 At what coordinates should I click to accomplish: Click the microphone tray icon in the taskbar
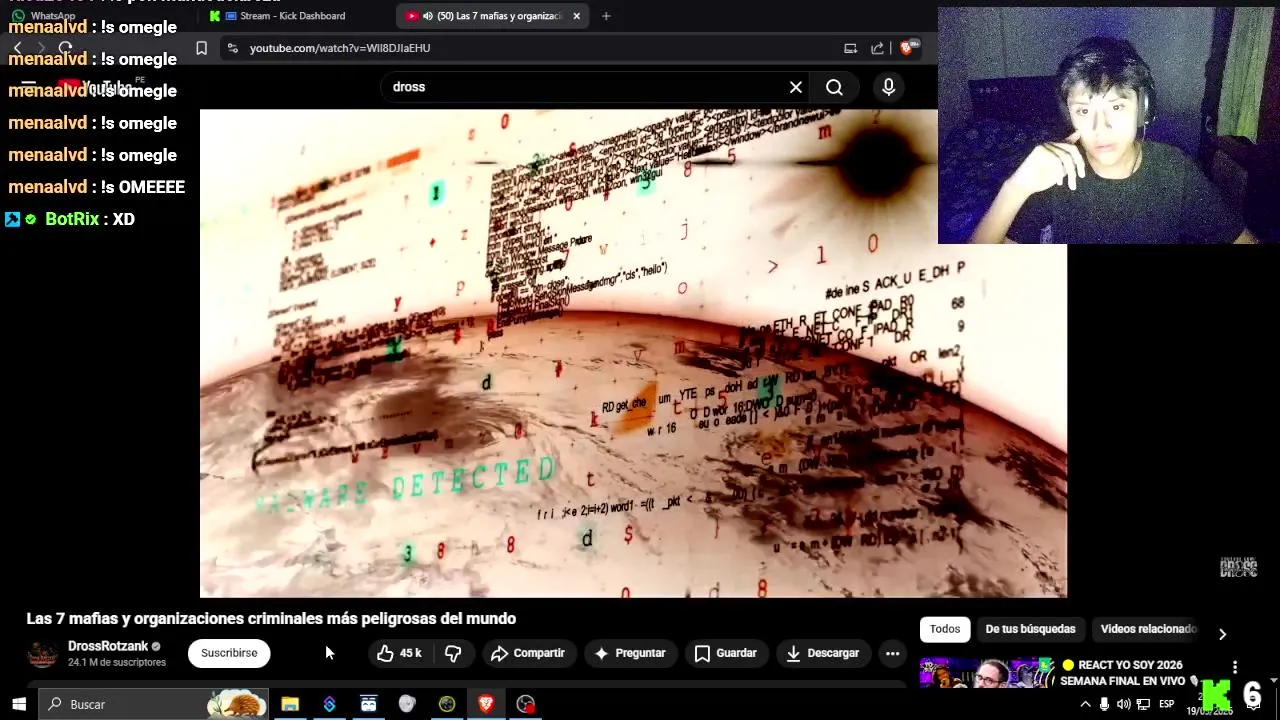point(1104,704)
